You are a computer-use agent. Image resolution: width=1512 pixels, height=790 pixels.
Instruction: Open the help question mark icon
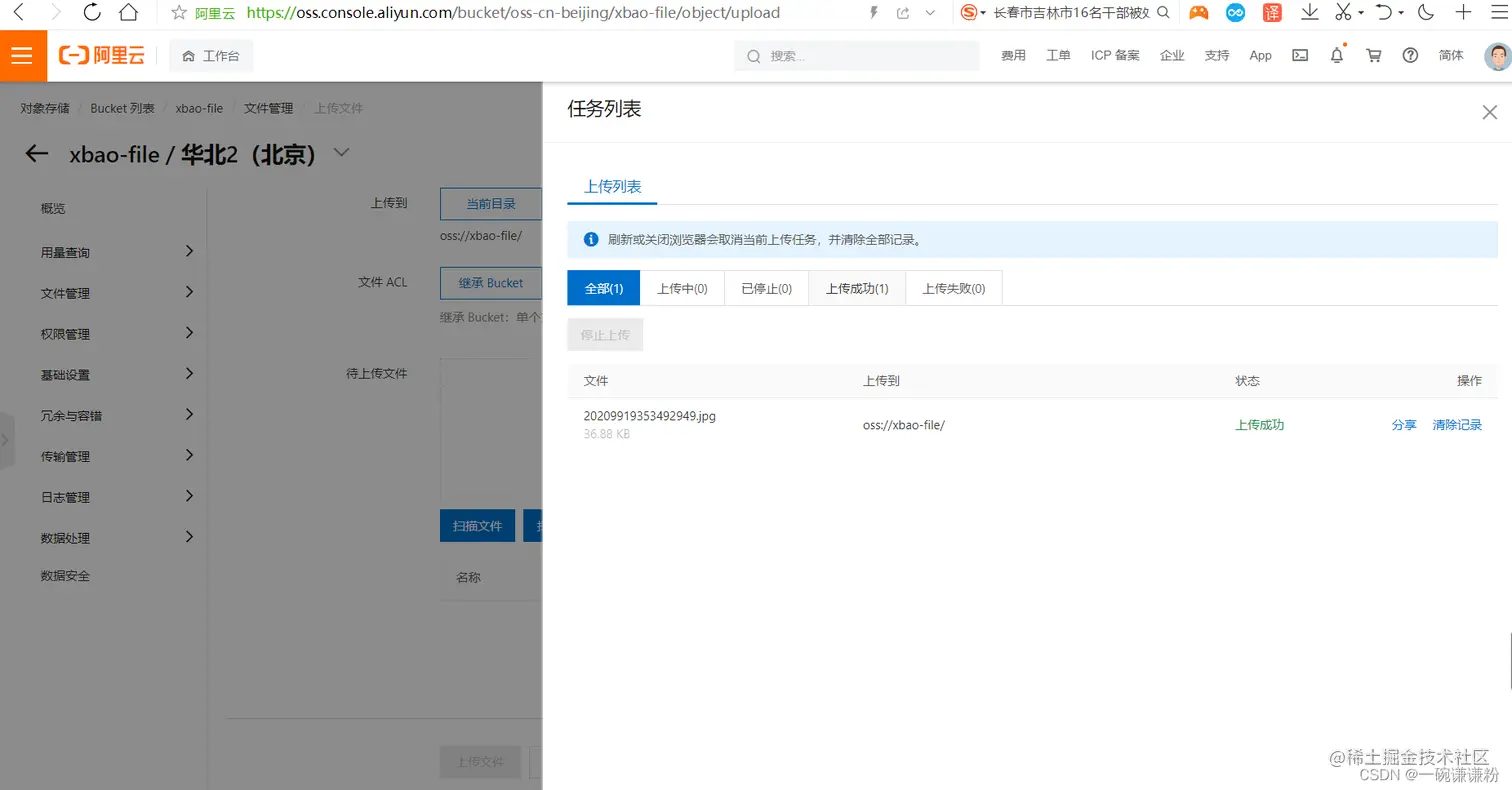coord(1410,56)
